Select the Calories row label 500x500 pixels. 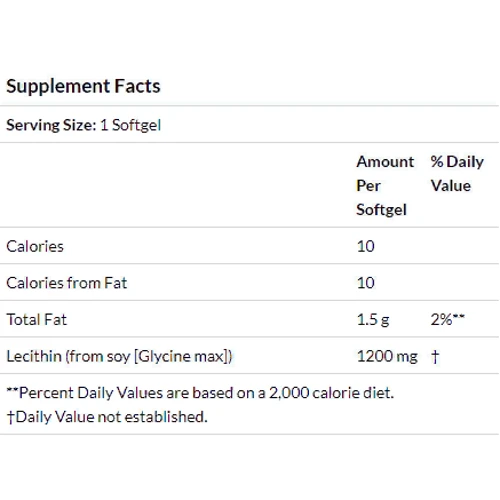(35, 247)
